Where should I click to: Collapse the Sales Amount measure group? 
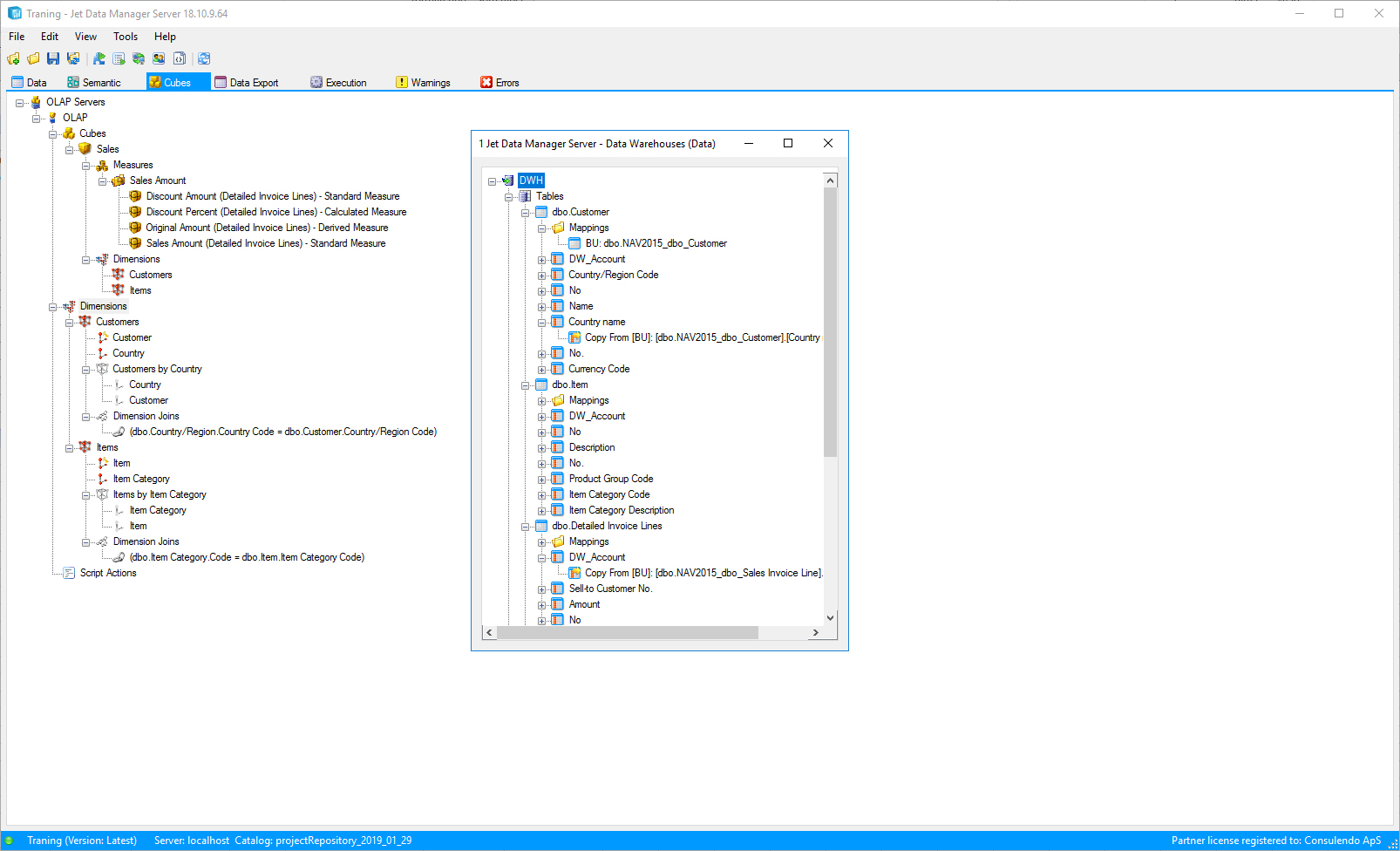(x=102, y=181)
